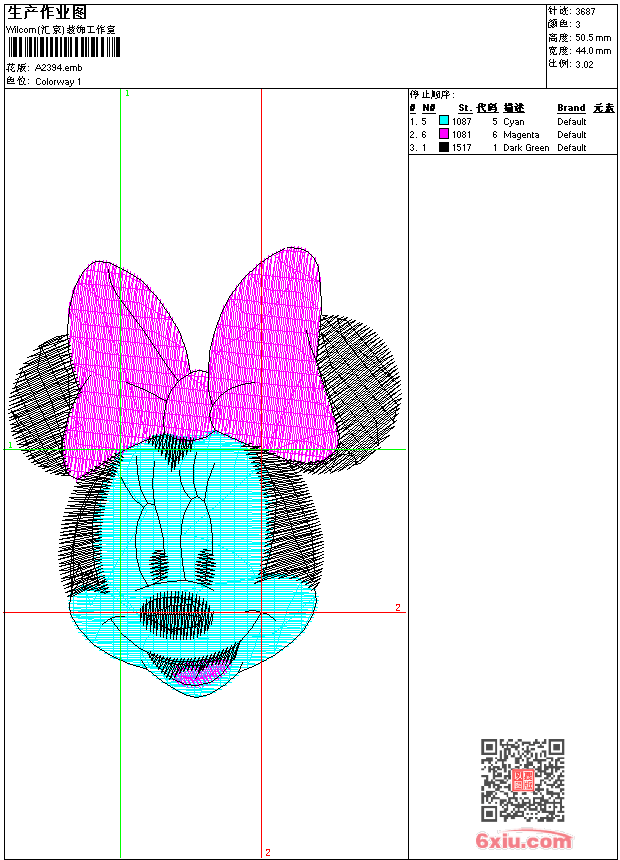Click the 'Colorway 1' text
Screen dimensions: 620x860
click(x=58, y=82)
